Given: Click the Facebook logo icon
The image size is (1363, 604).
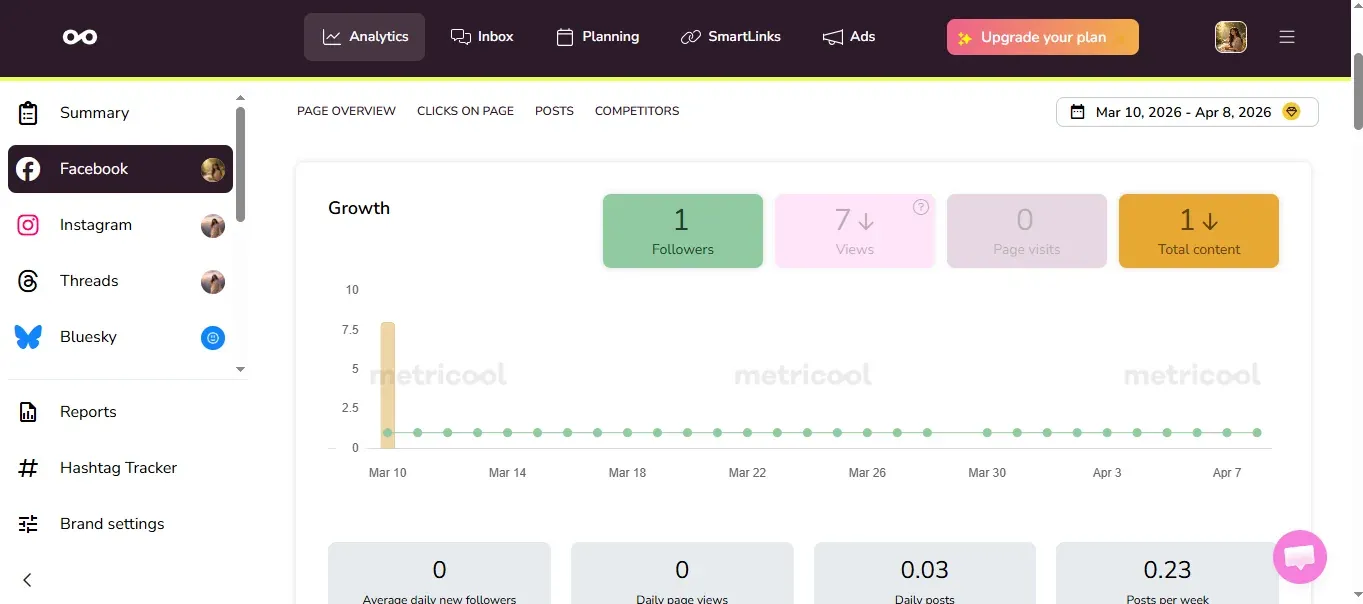Looking at the screenshot, I should pos(28,169).
